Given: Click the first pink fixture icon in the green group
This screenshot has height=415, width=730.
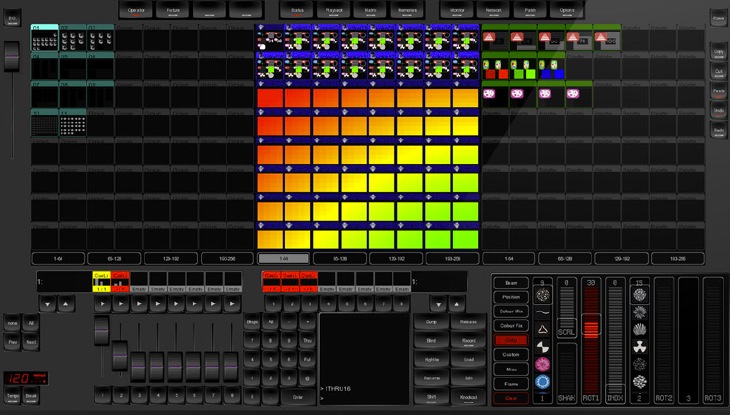Looking at the screenshot, I should pos(490,93).
